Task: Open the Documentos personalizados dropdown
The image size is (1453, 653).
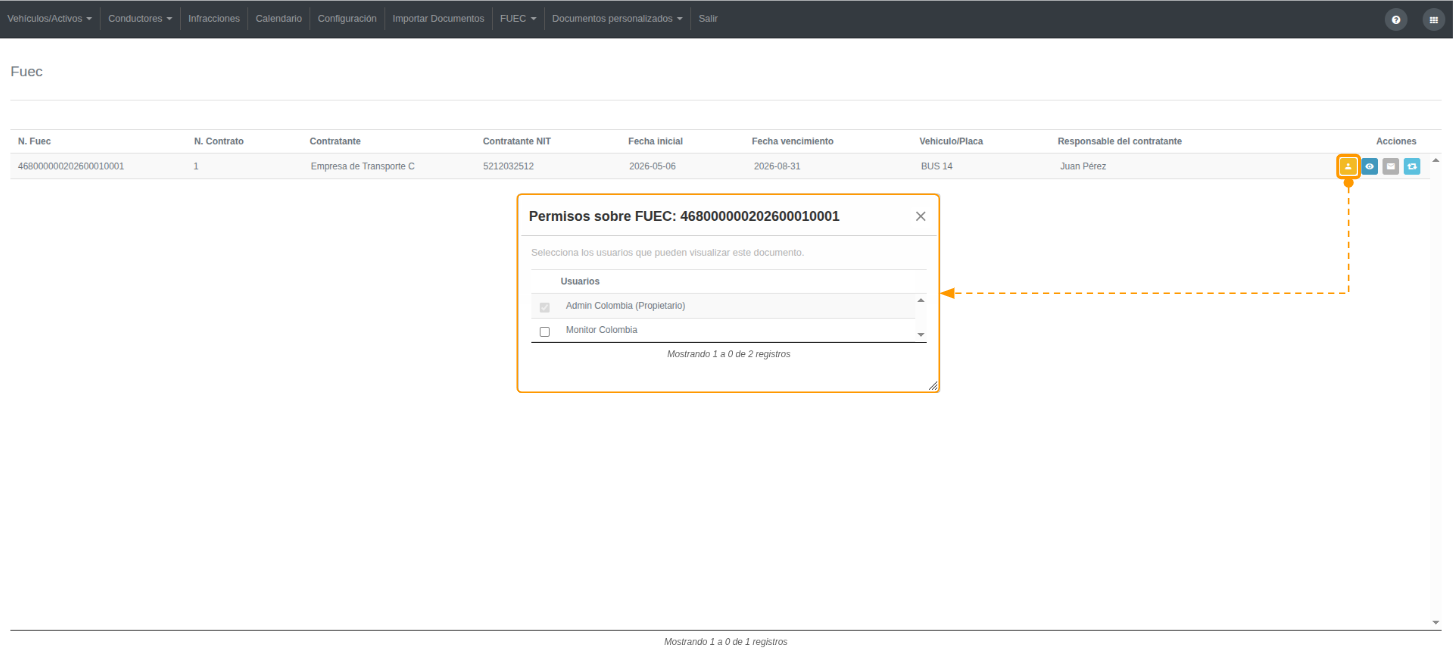Action: pyautogui.click(x=618, y=19)
